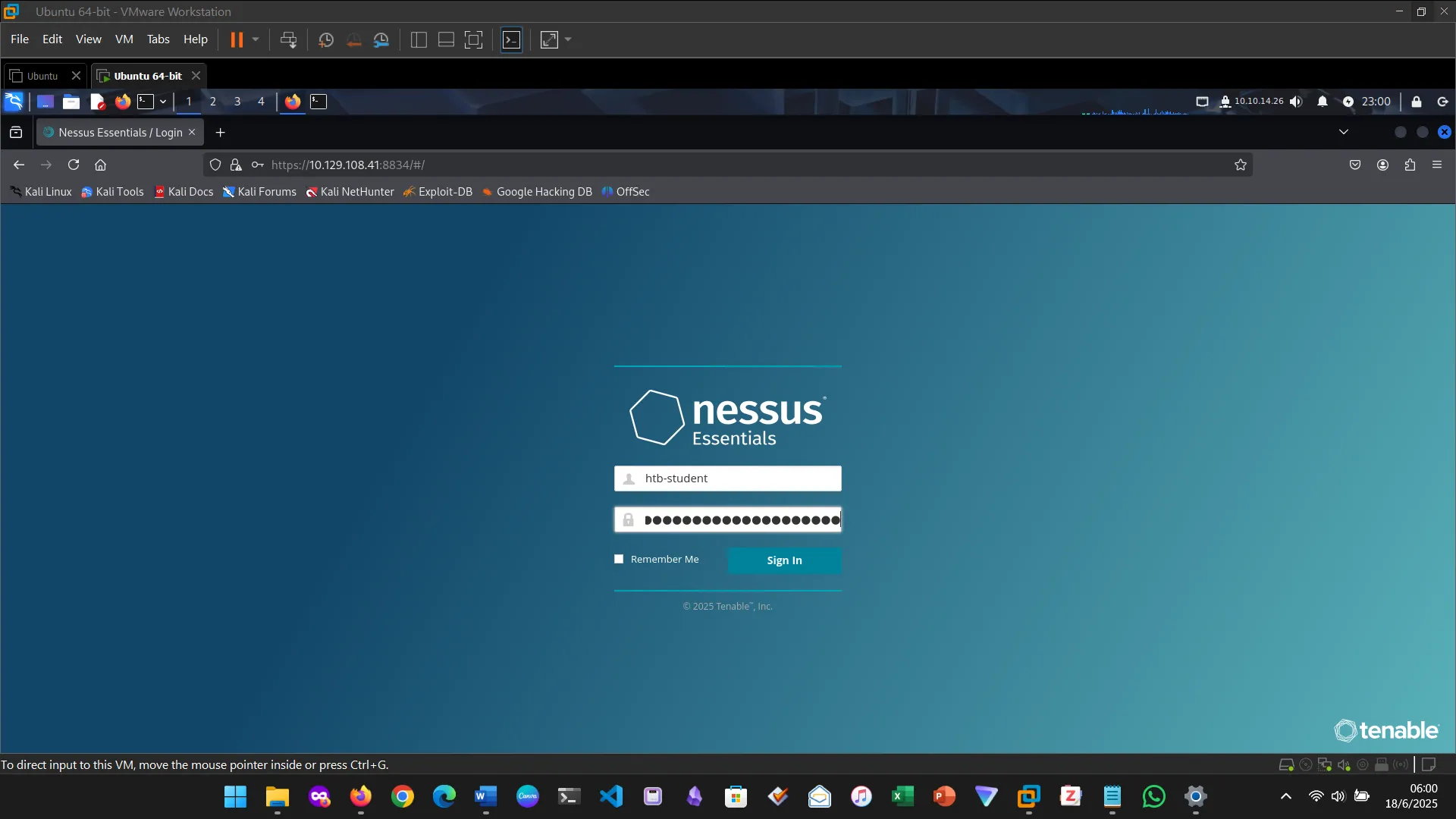Pause the virtual machine
The height and width of the screenshot is (819, 1456).
click(237, 40)
